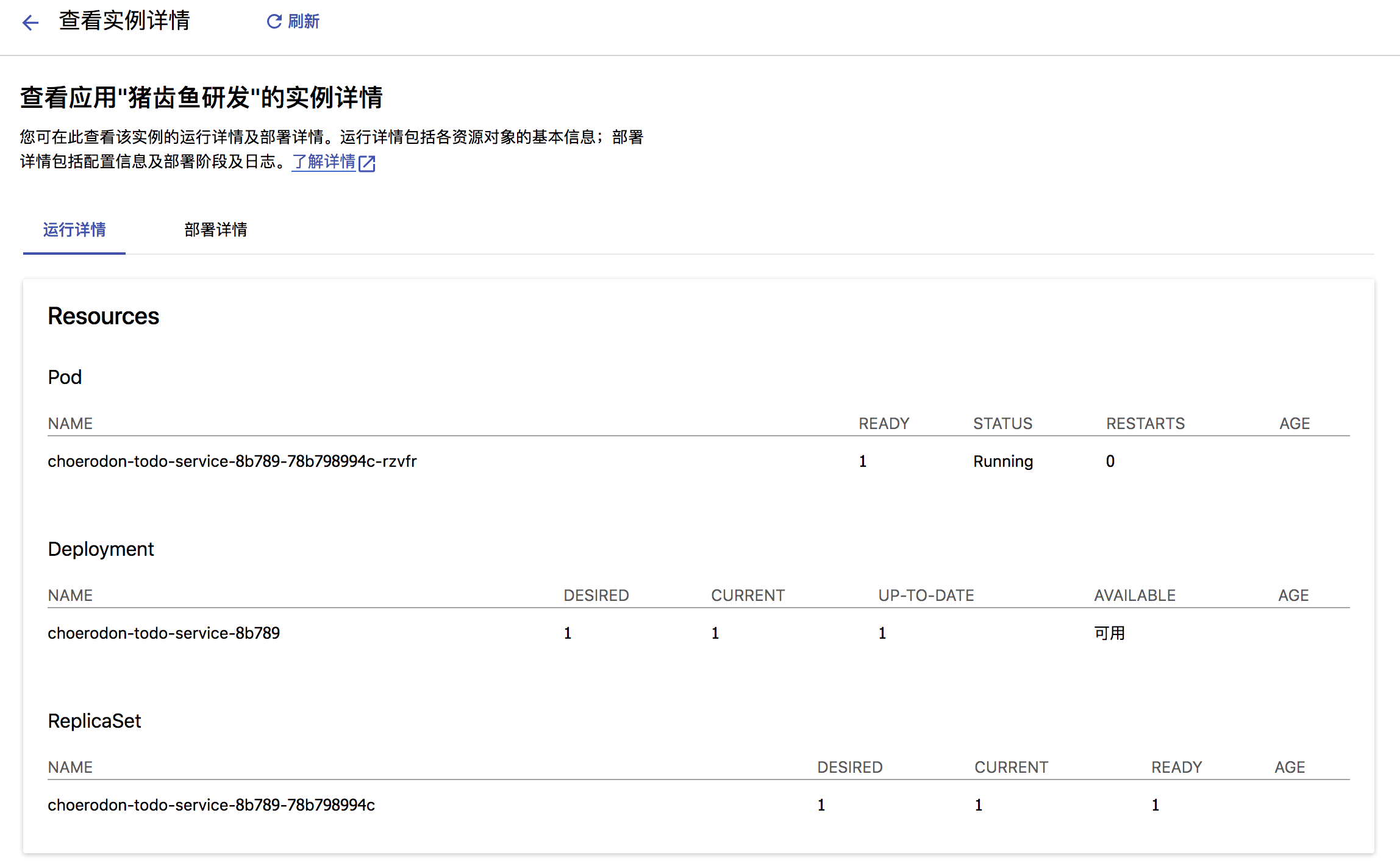Click the Deployment section heading
Image resolution: width=1400 pixels, height=863 pixels.
click(101, 549)
